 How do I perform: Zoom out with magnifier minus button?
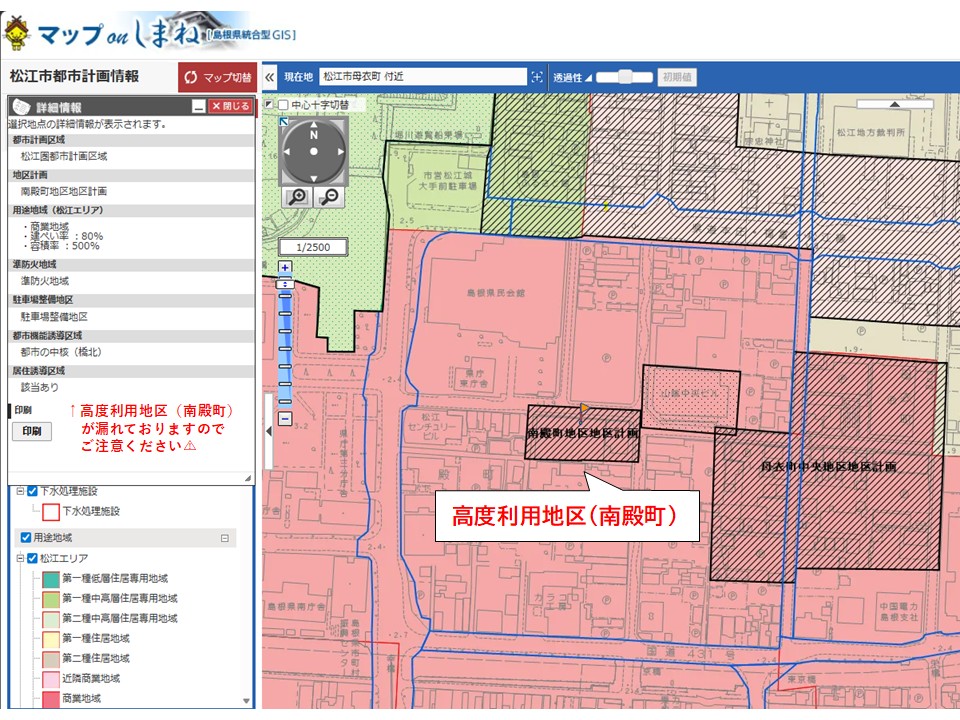coord(329,197)
